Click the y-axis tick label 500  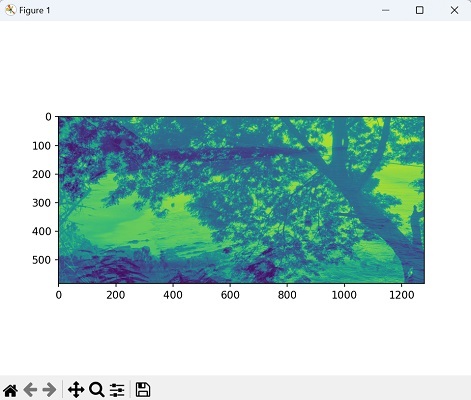click(42, 260)
